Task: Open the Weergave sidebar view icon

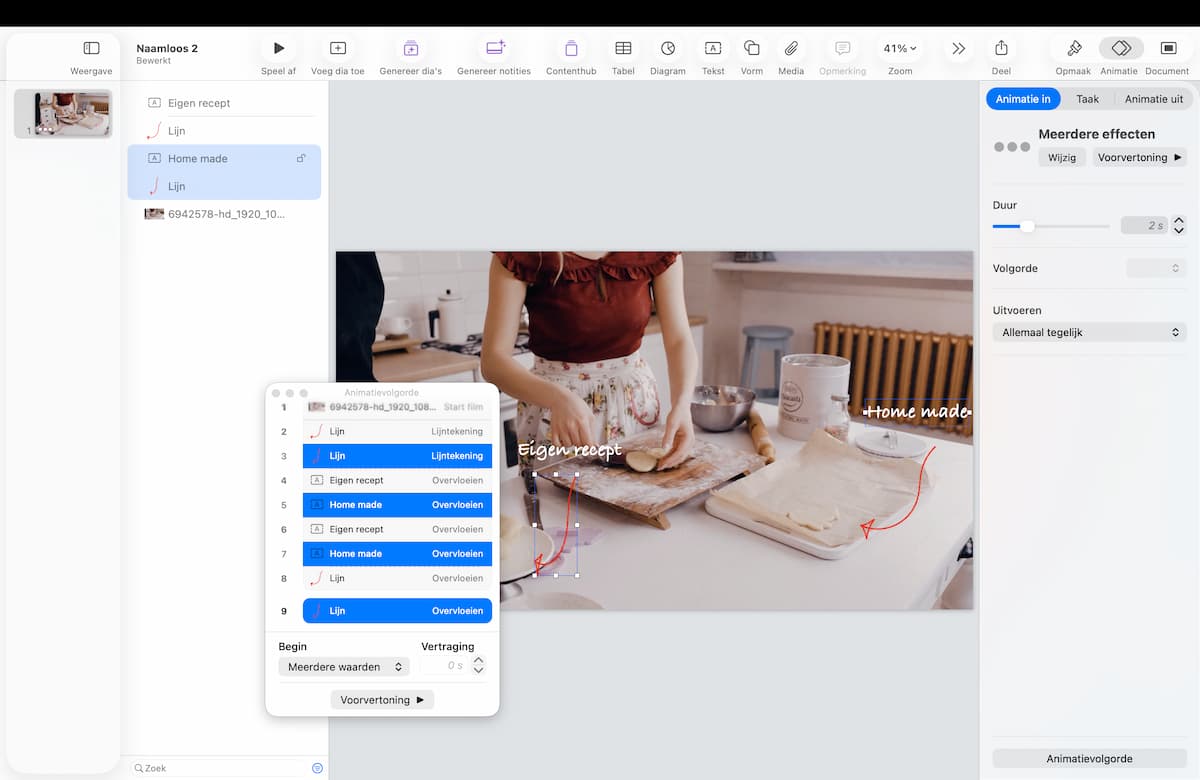Action: tap(91, 48)
